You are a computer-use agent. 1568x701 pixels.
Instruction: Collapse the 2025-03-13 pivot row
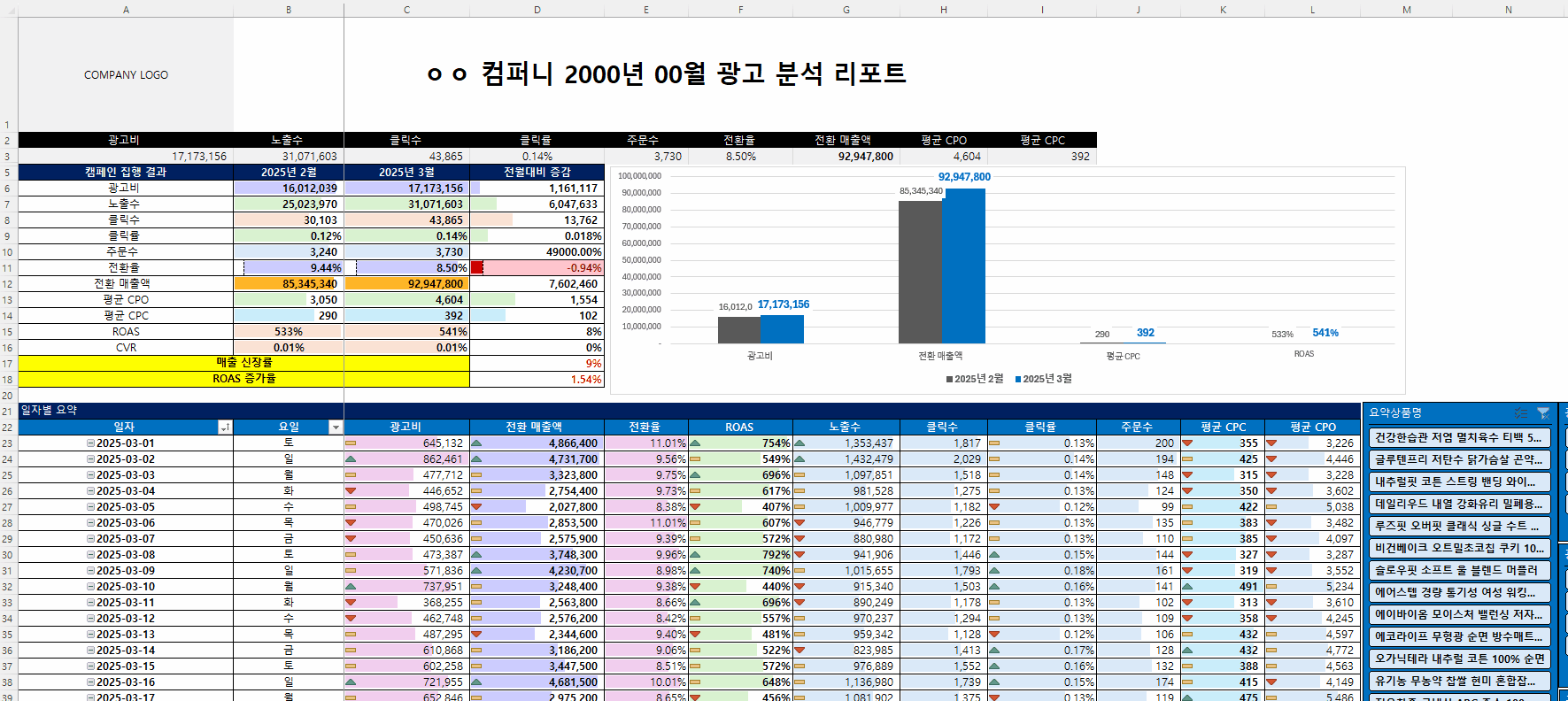90,635
